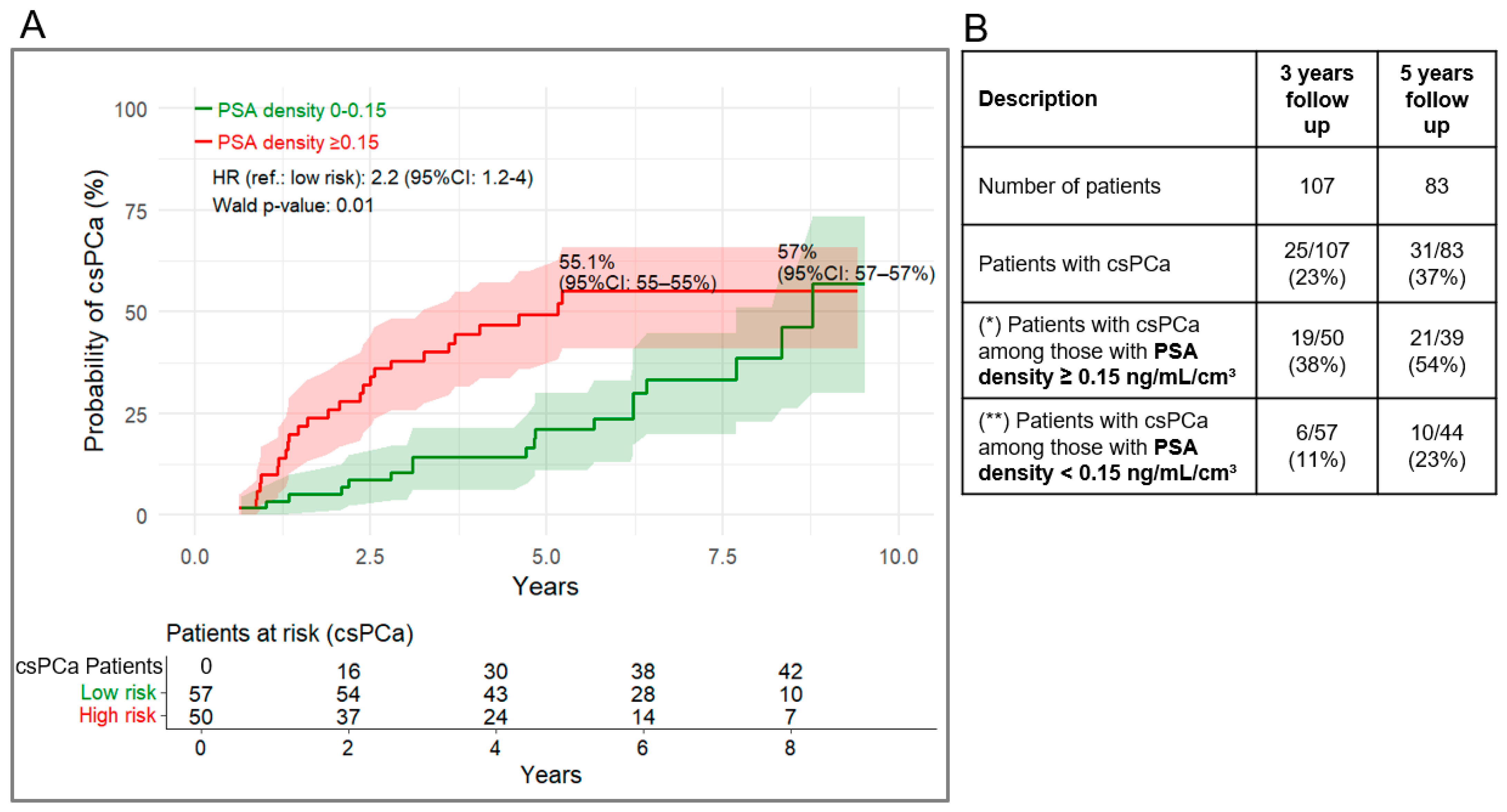
Task: Click the High risk row label
Action: coord(117,716)
